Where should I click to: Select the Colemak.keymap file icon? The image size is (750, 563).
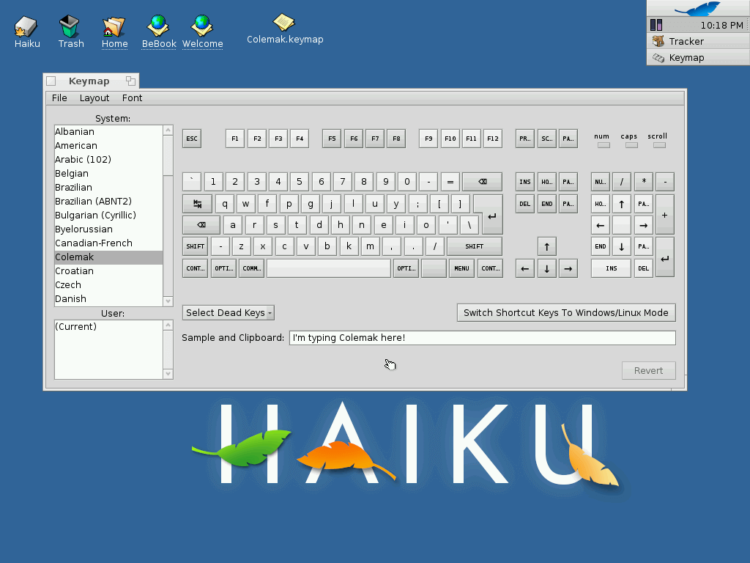click(x=285, y=30)
